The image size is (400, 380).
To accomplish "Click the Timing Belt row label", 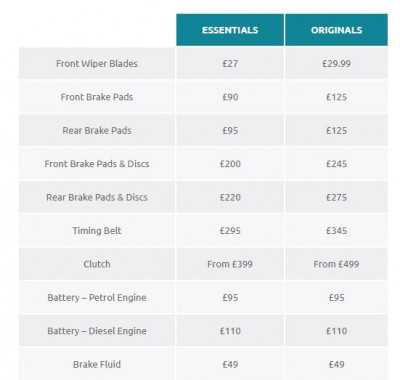I will [x=97, y=231].
